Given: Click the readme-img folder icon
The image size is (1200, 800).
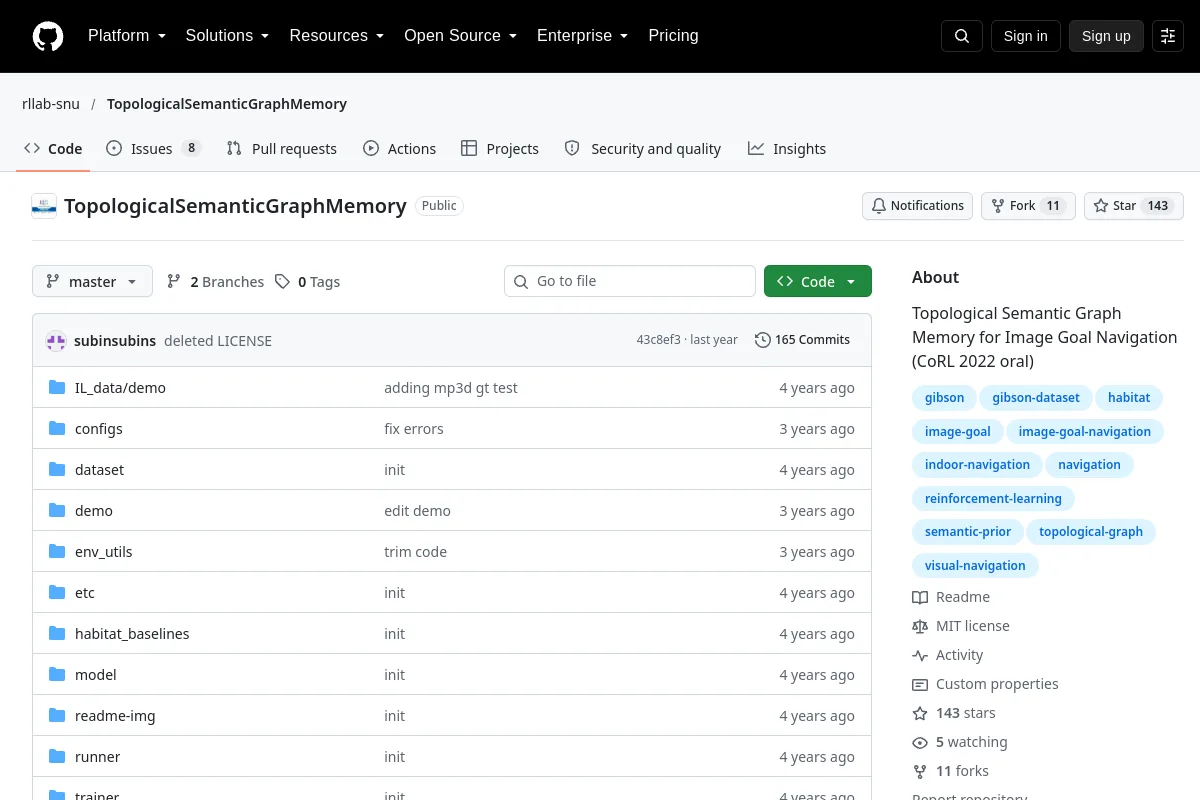Looking at the screenshot, I should pos(57,716).
